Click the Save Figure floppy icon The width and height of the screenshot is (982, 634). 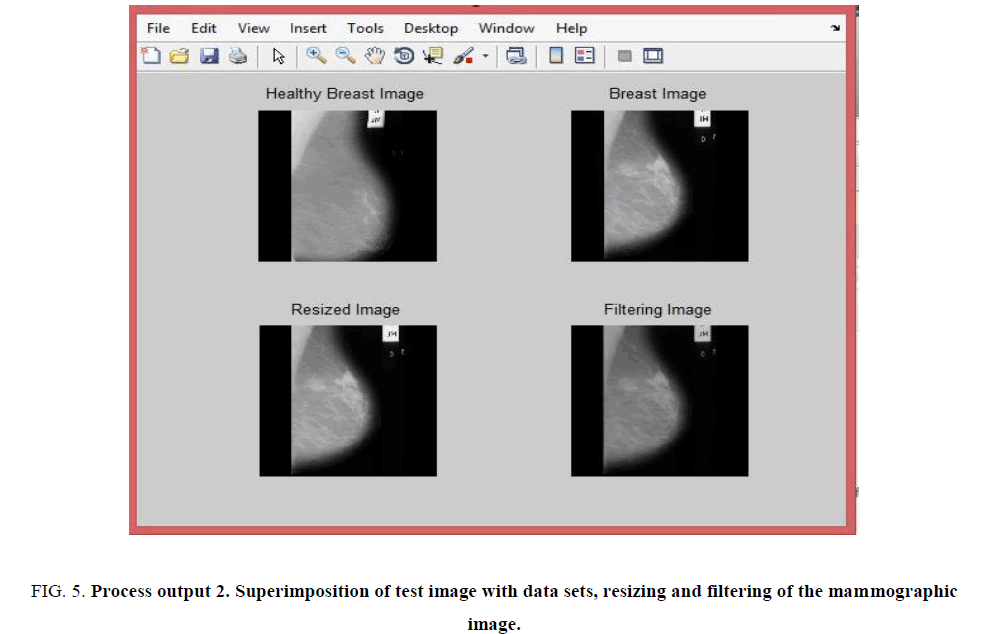[x=209, y=56]
